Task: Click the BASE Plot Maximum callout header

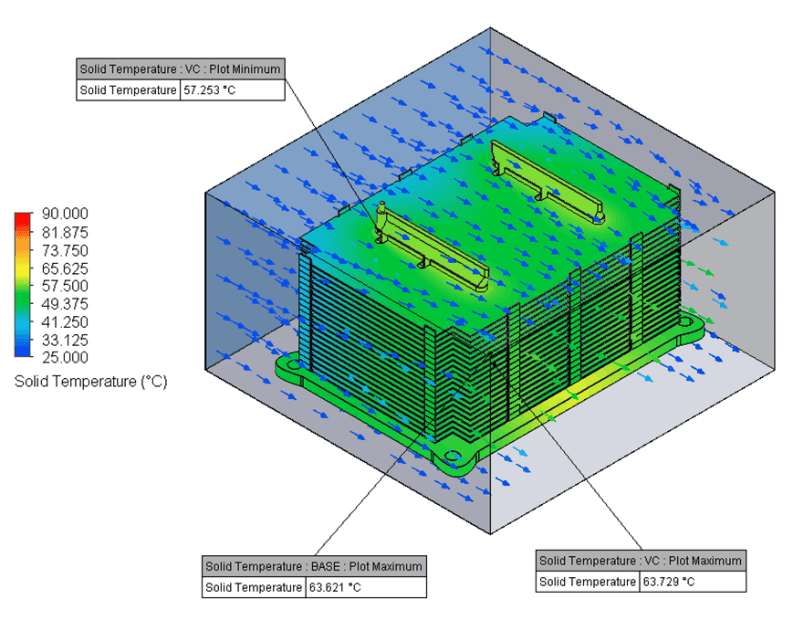Action: click(314, 566)
